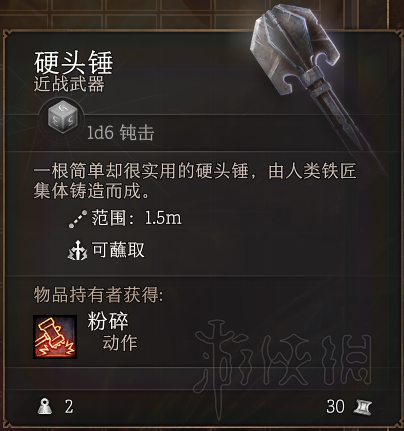Click the 近战武器 subtitle text

[x=69, y=83]
